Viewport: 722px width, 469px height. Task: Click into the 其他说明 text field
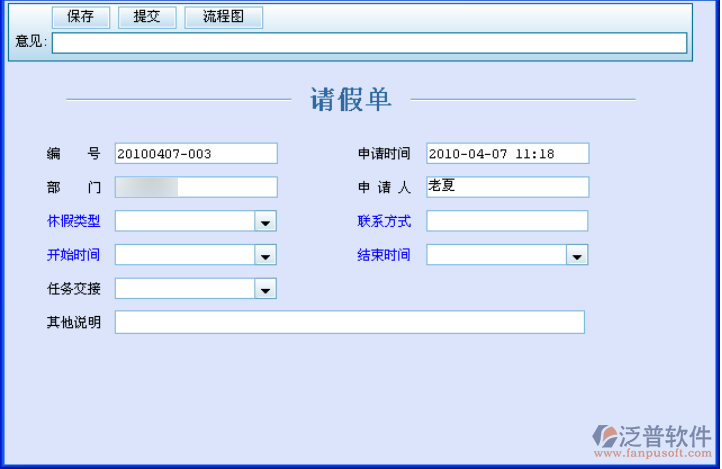(x=349, y=322)
